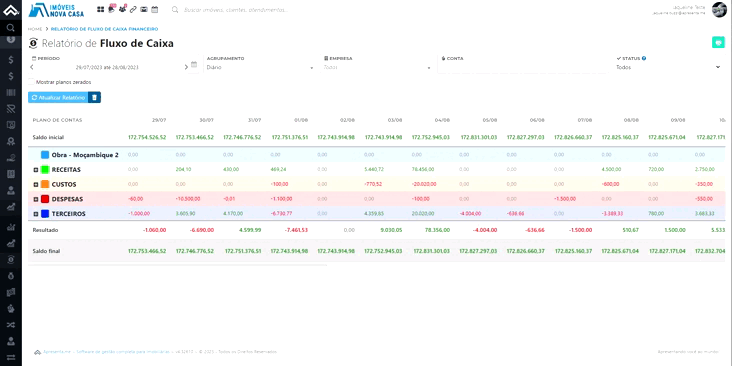Click the trash button next to Atualizar Relatório
Image resolution: width=732 pixels, height=366 pixels.
click(x=94, y=97)
